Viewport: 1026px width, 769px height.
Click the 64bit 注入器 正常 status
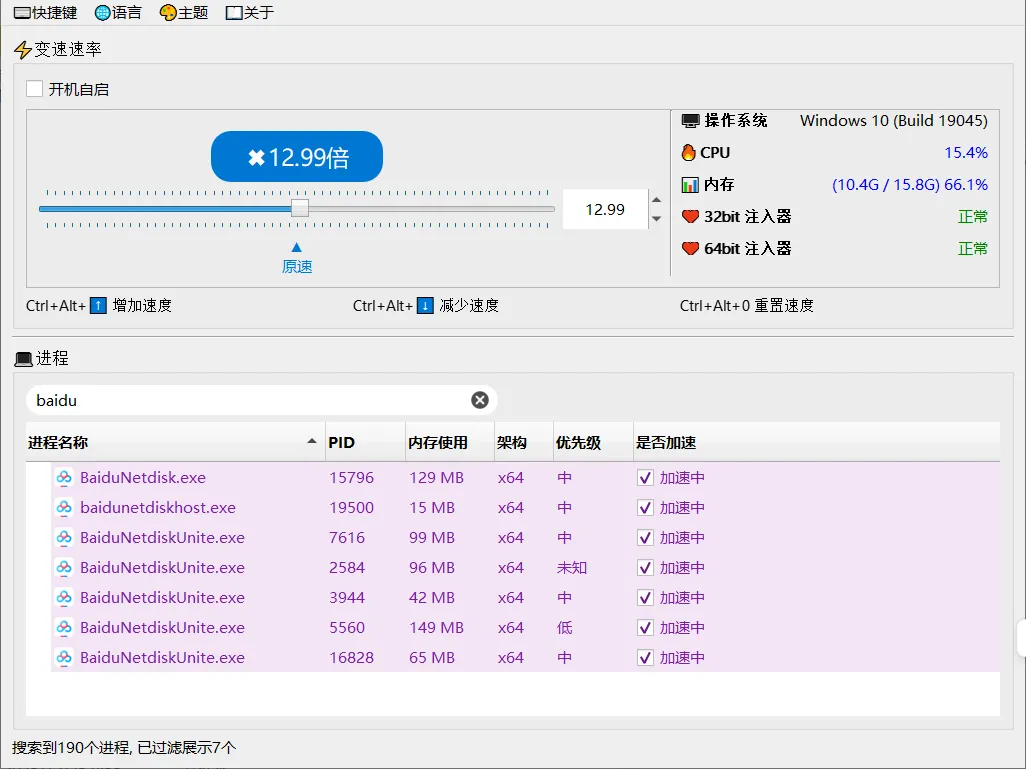click(x=973, y=249)
